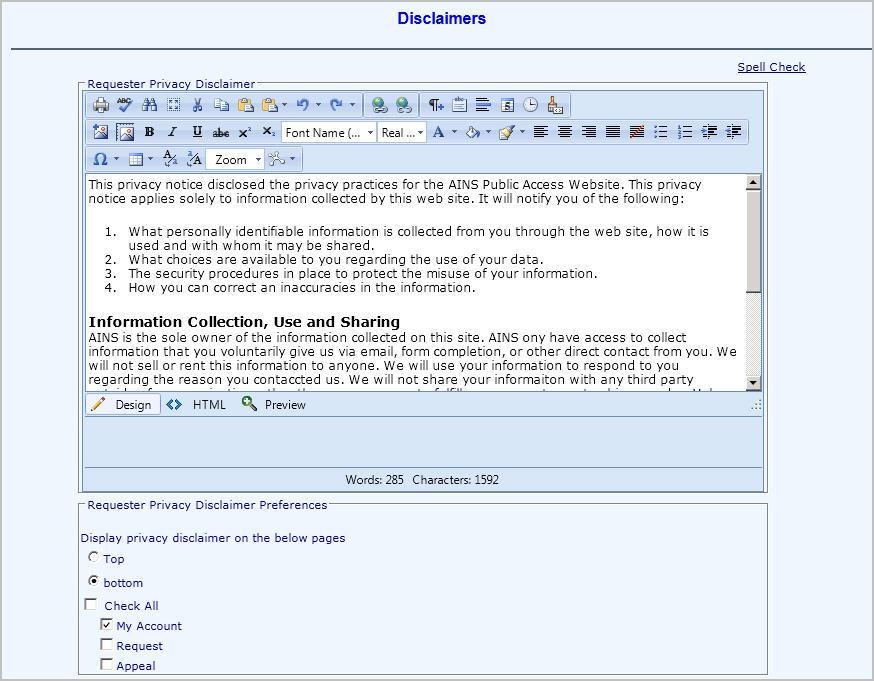Tick the Check All checkbox
Screen dimensions: 874x681
[x=90, y=605]
